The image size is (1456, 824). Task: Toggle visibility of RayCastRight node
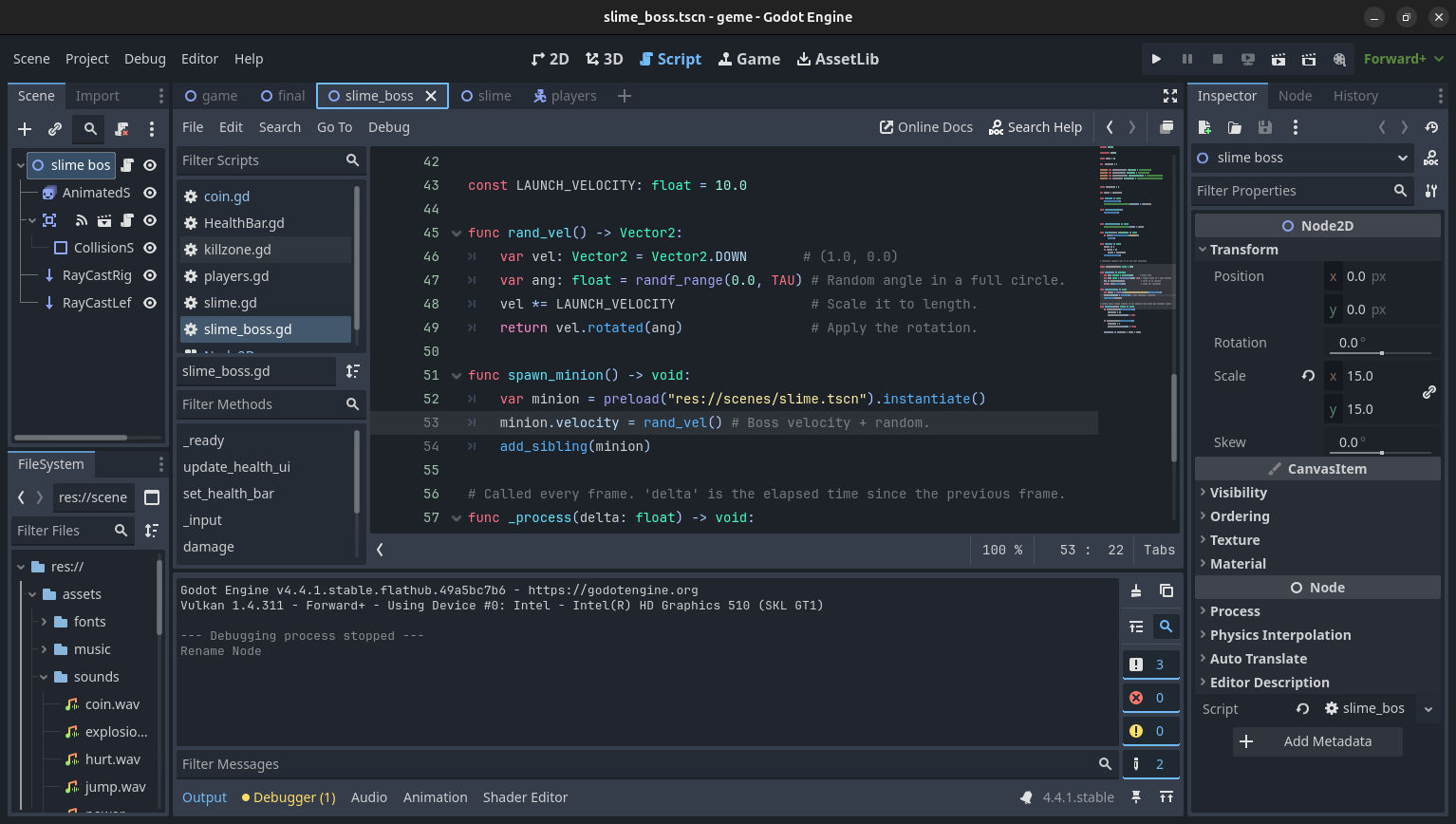(x=150, y=275)
